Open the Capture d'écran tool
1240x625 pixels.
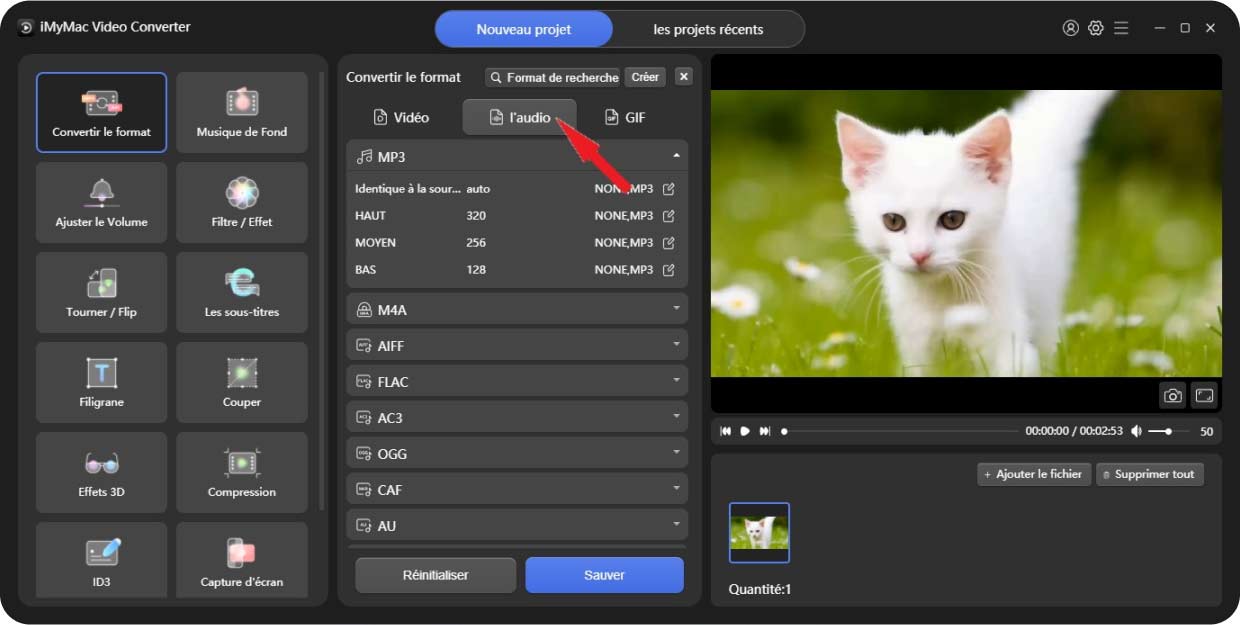click(242, 560)
